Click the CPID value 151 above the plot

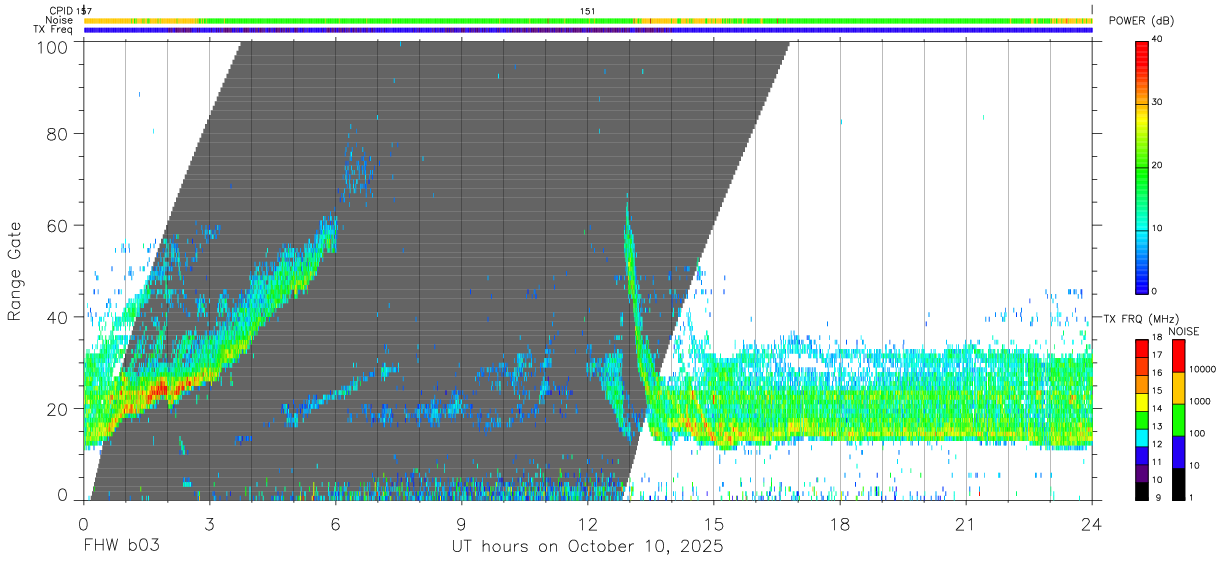pyautogui.click(x=588, y=11)
